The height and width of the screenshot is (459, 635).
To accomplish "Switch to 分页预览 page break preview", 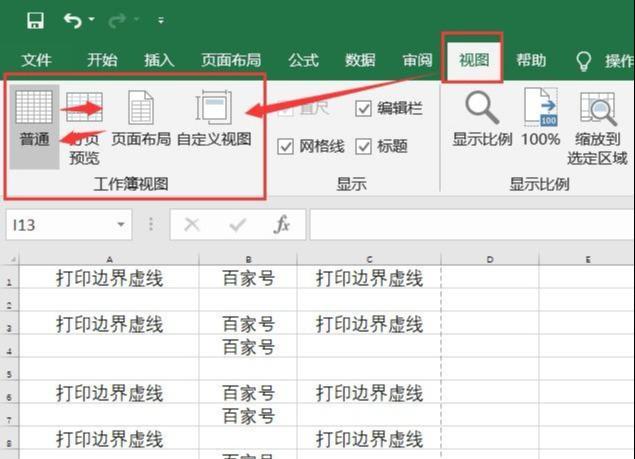I will click(x=84, y=125).
